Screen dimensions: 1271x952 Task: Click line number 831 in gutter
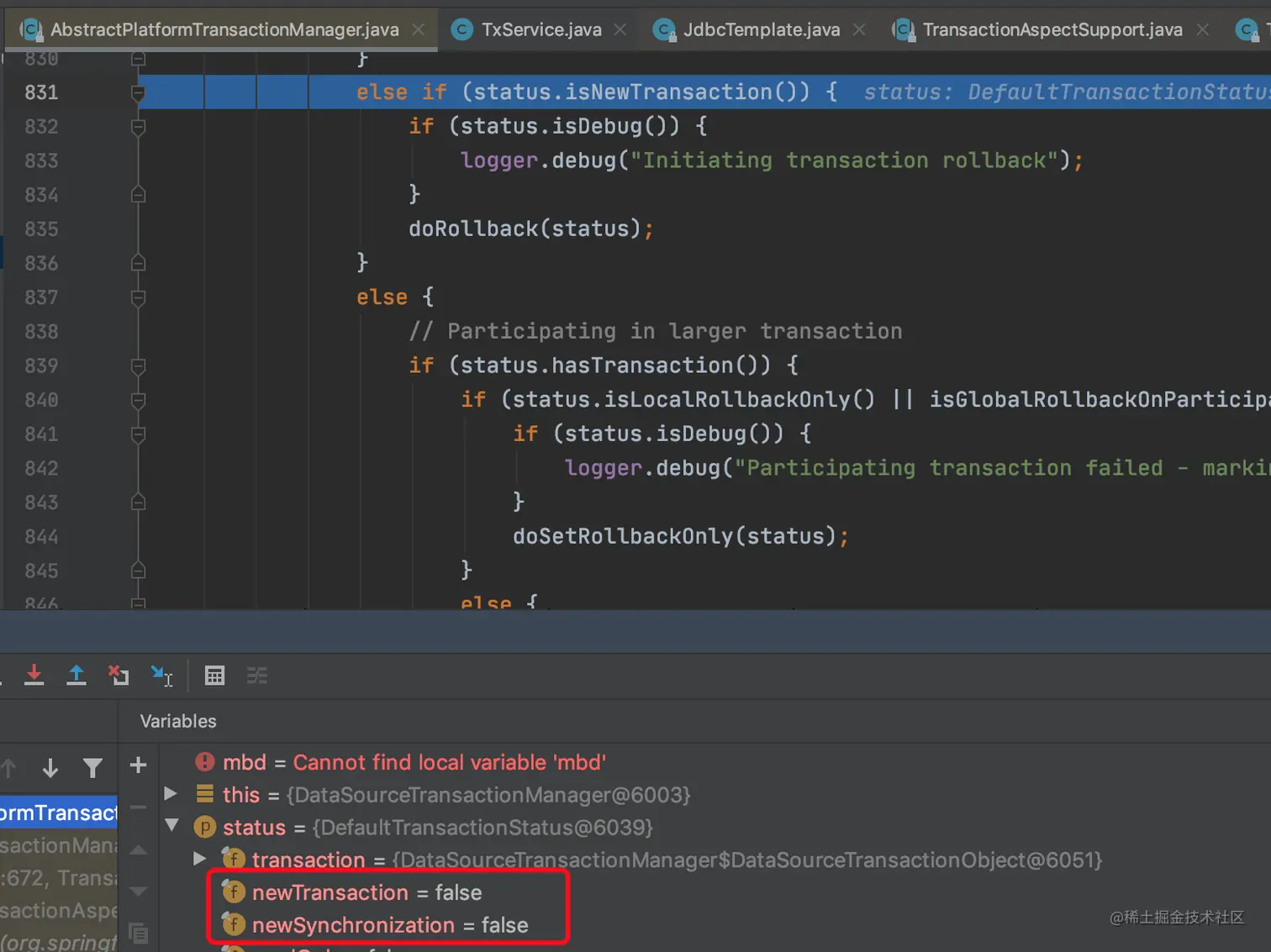tap(41, 92)
